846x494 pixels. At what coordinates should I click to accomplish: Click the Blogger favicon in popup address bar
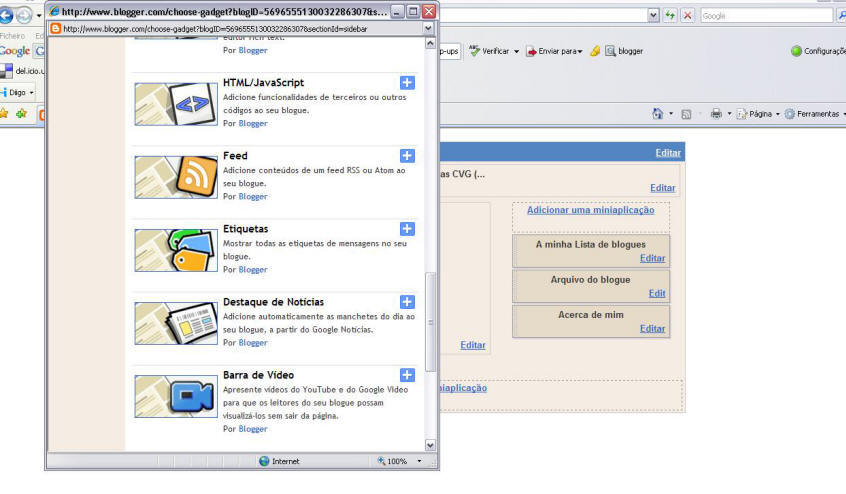[55, 29]
